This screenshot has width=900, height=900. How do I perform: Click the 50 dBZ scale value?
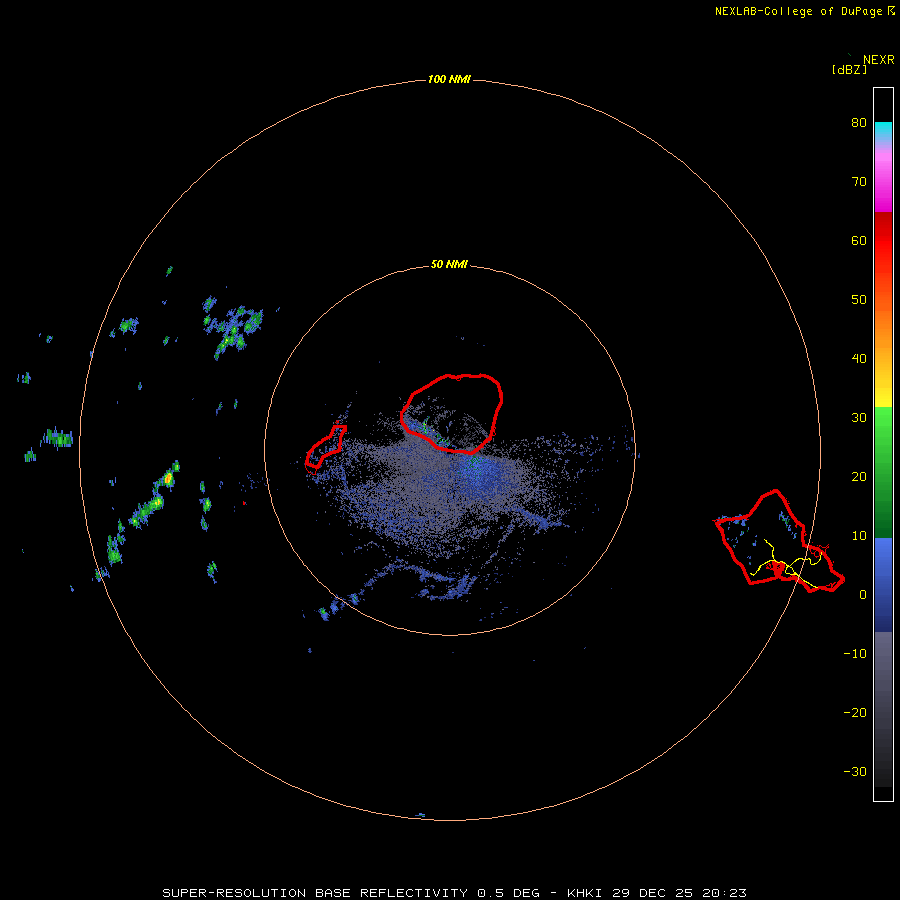859,300
